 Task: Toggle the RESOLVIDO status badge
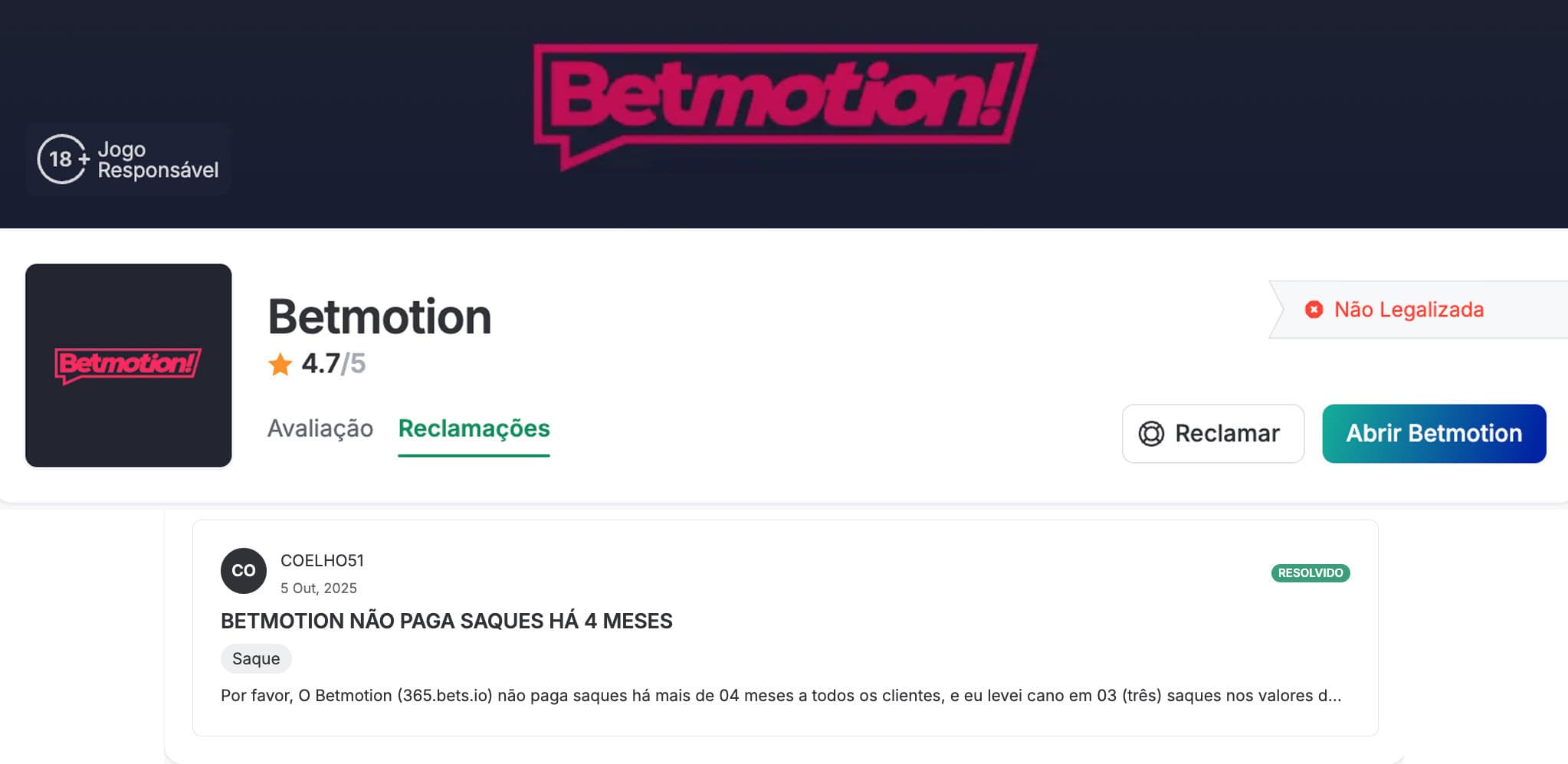tap(1310, 572)
